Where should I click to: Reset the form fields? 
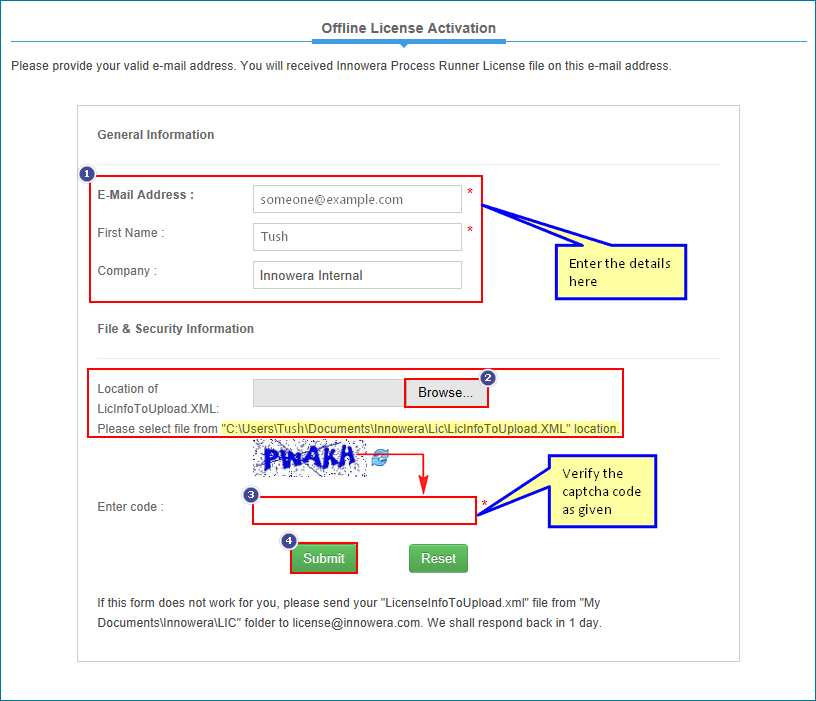tap(438, 558)
